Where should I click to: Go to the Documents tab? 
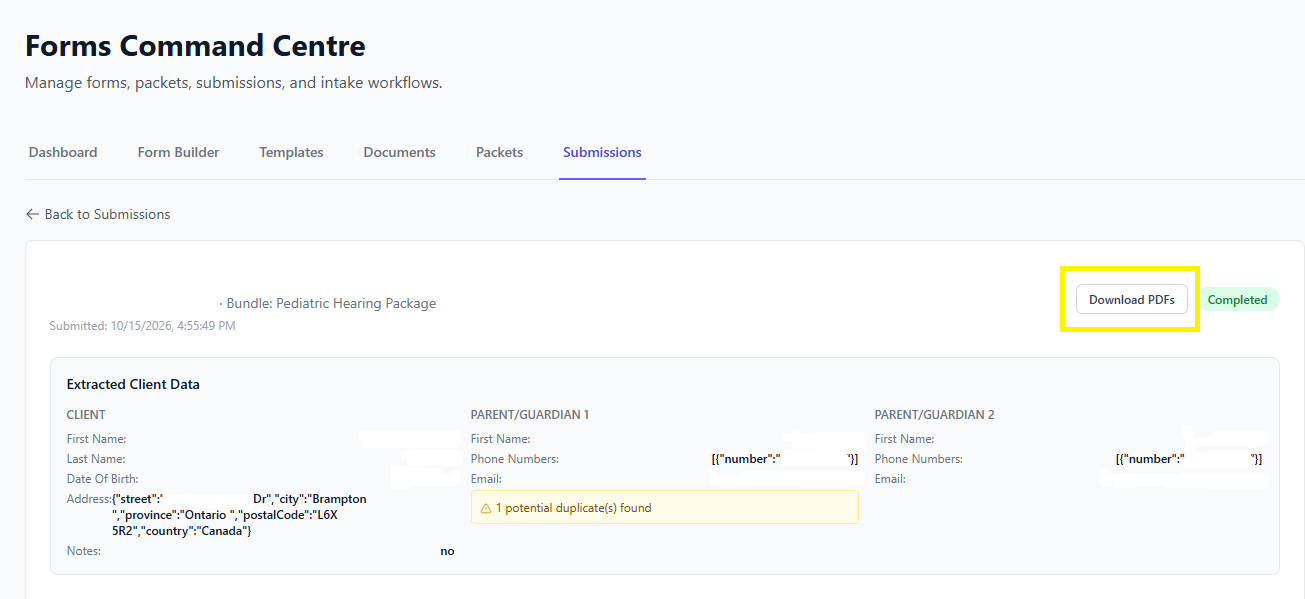click(399, 152)
